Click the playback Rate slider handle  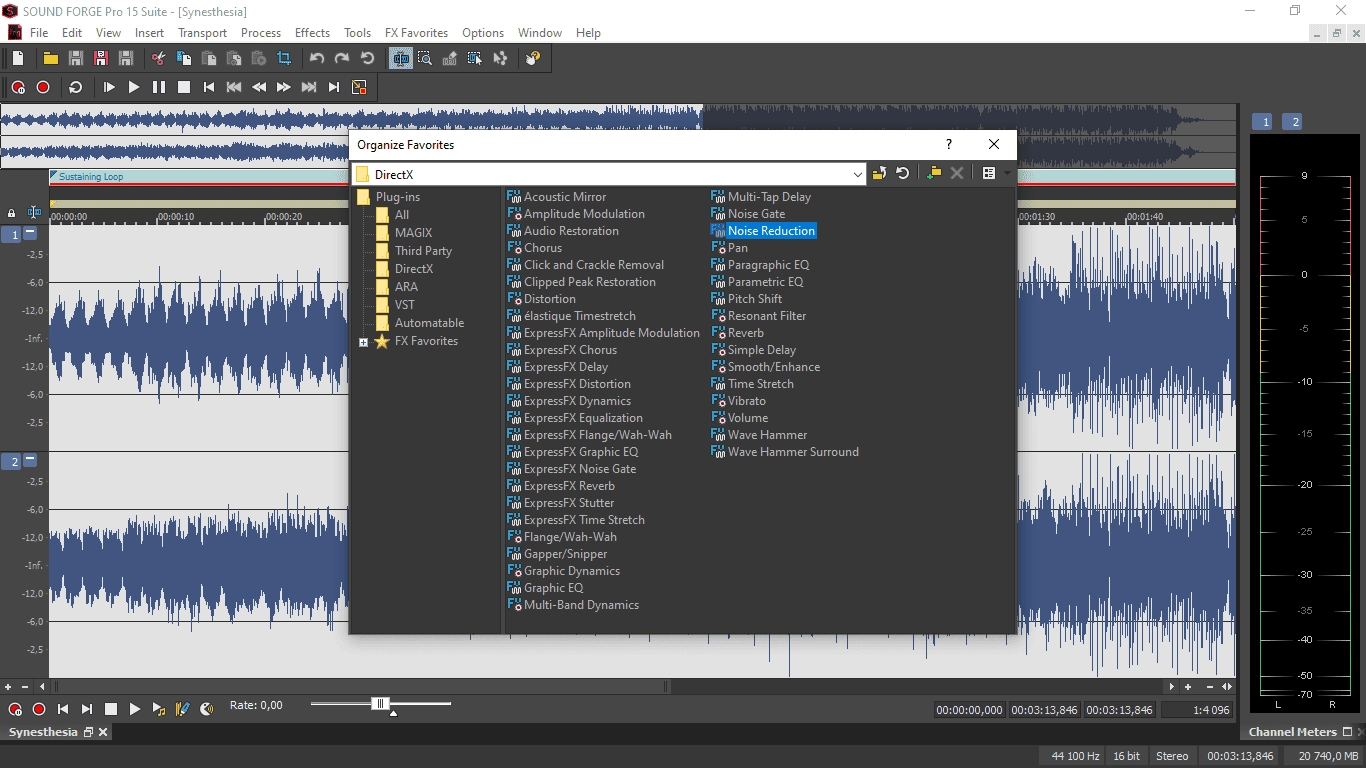pyautogui.click(x=380, y=704)
